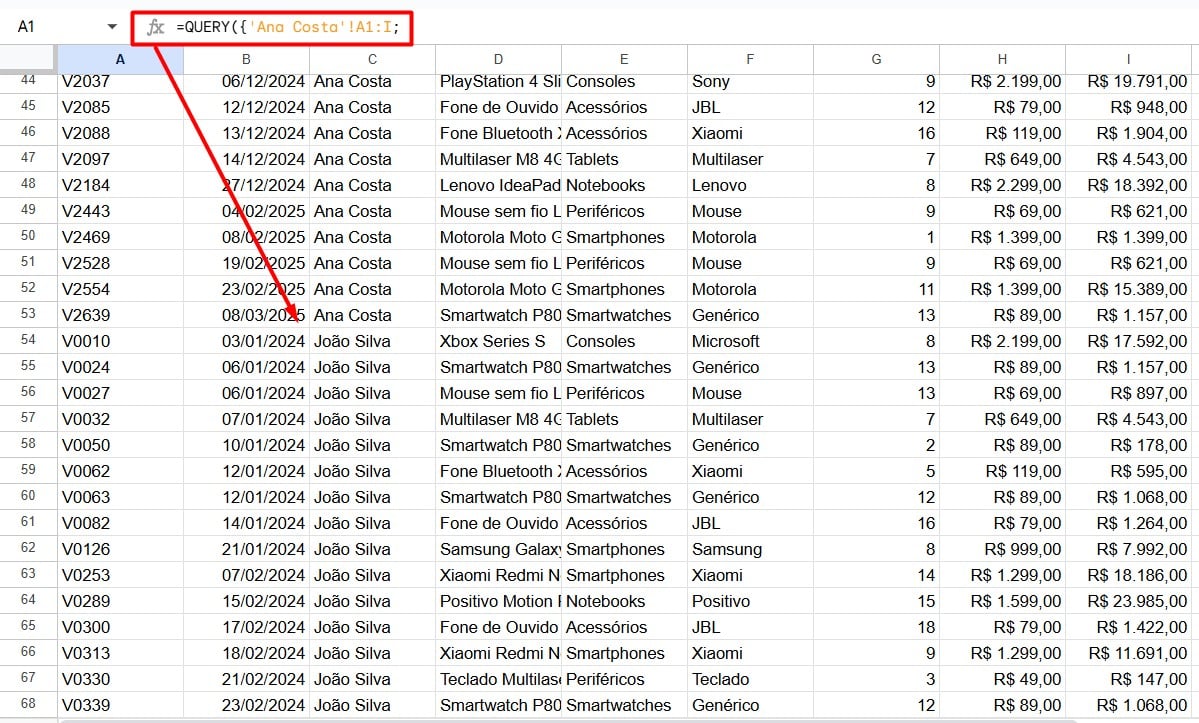This screenshot has width=1199, height=723.
Task: Click date cell 23/02/2024
Action: (246, 705)
